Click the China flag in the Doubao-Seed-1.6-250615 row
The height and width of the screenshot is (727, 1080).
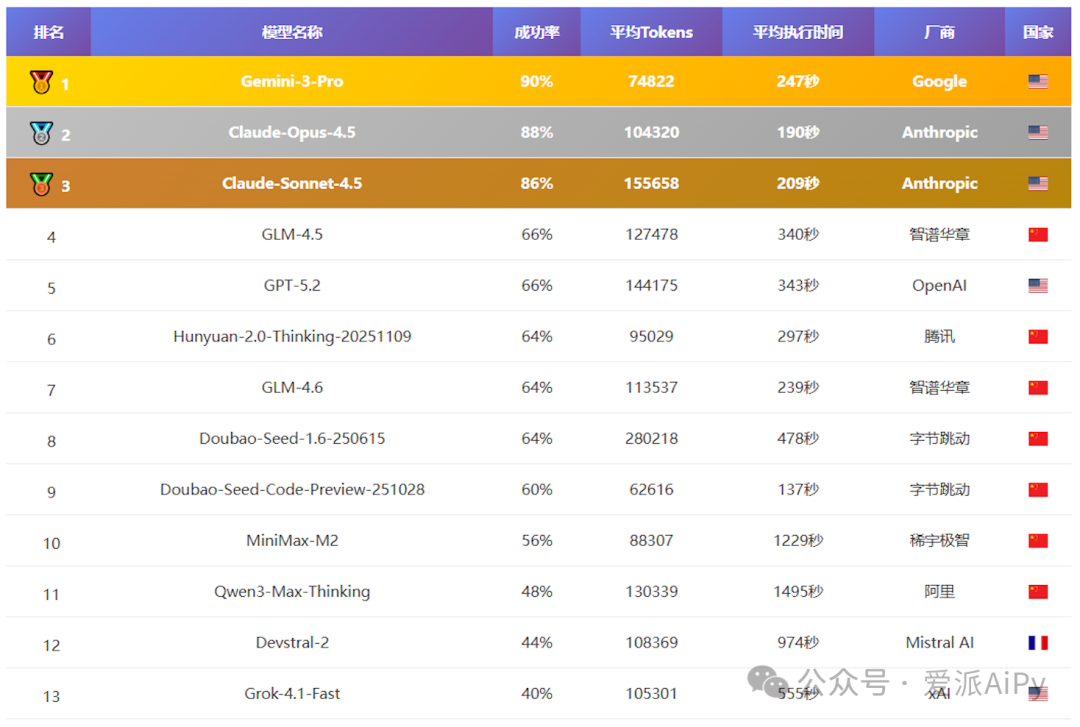pos(1038,438)
